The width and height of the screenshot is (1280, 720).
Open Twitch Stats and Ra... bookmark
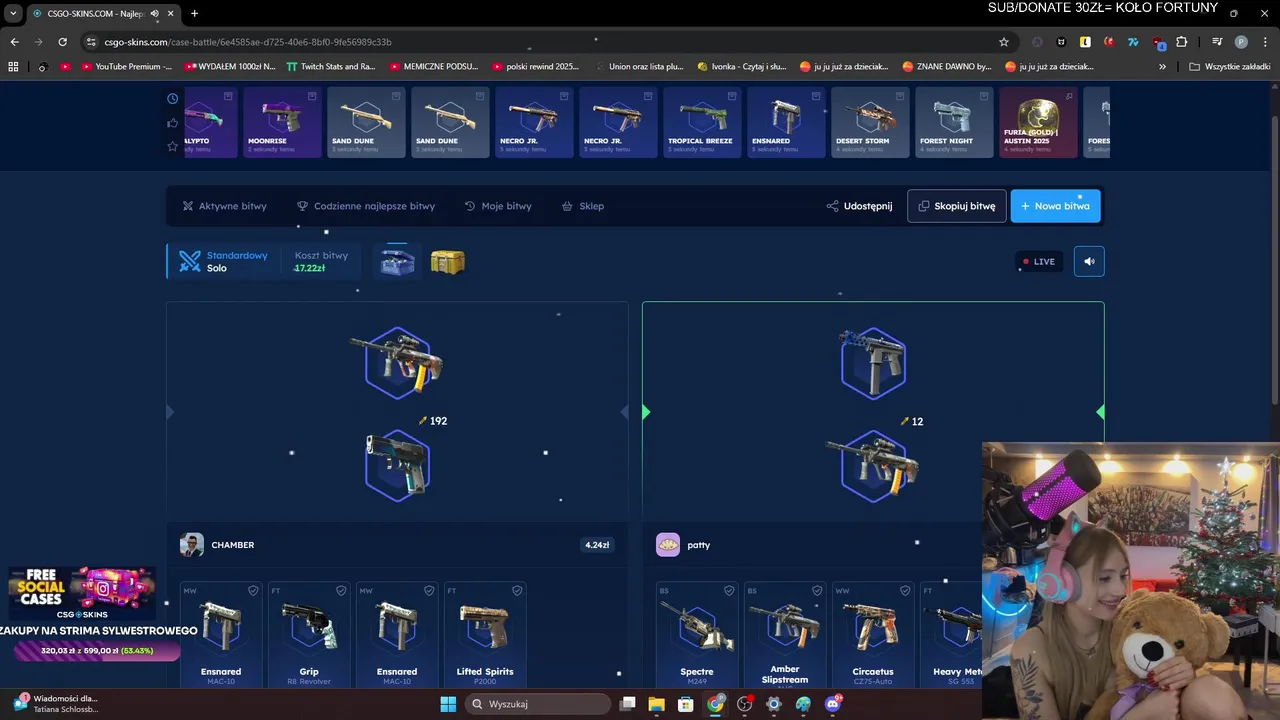[331, 67]
